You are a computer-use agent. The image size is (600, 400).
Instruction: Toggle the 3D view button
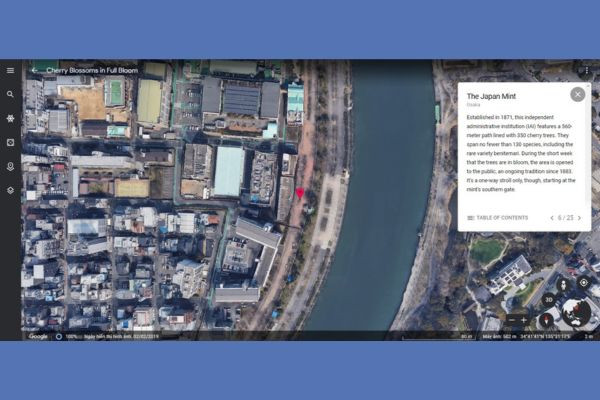click(x=549, y=300)
